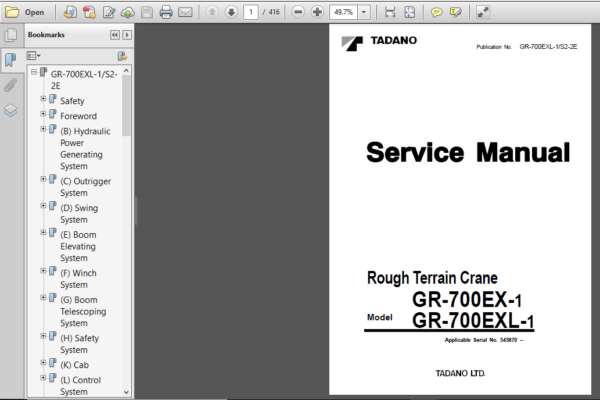Click bookmarks scrollbar up arrow
Image resolution: width=600 pixels, height=400 pixels.
(126, 71)
